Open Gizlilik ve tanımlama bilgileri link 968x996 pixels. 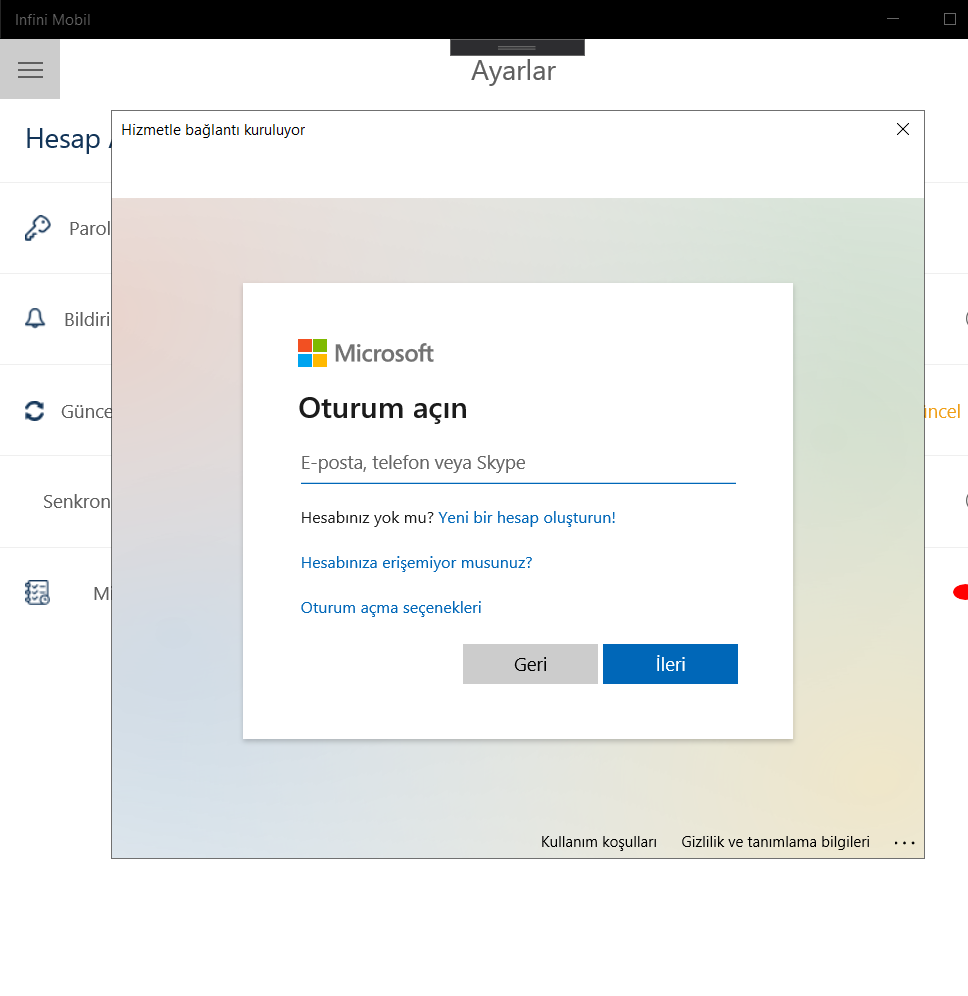(x=775, y=842)
